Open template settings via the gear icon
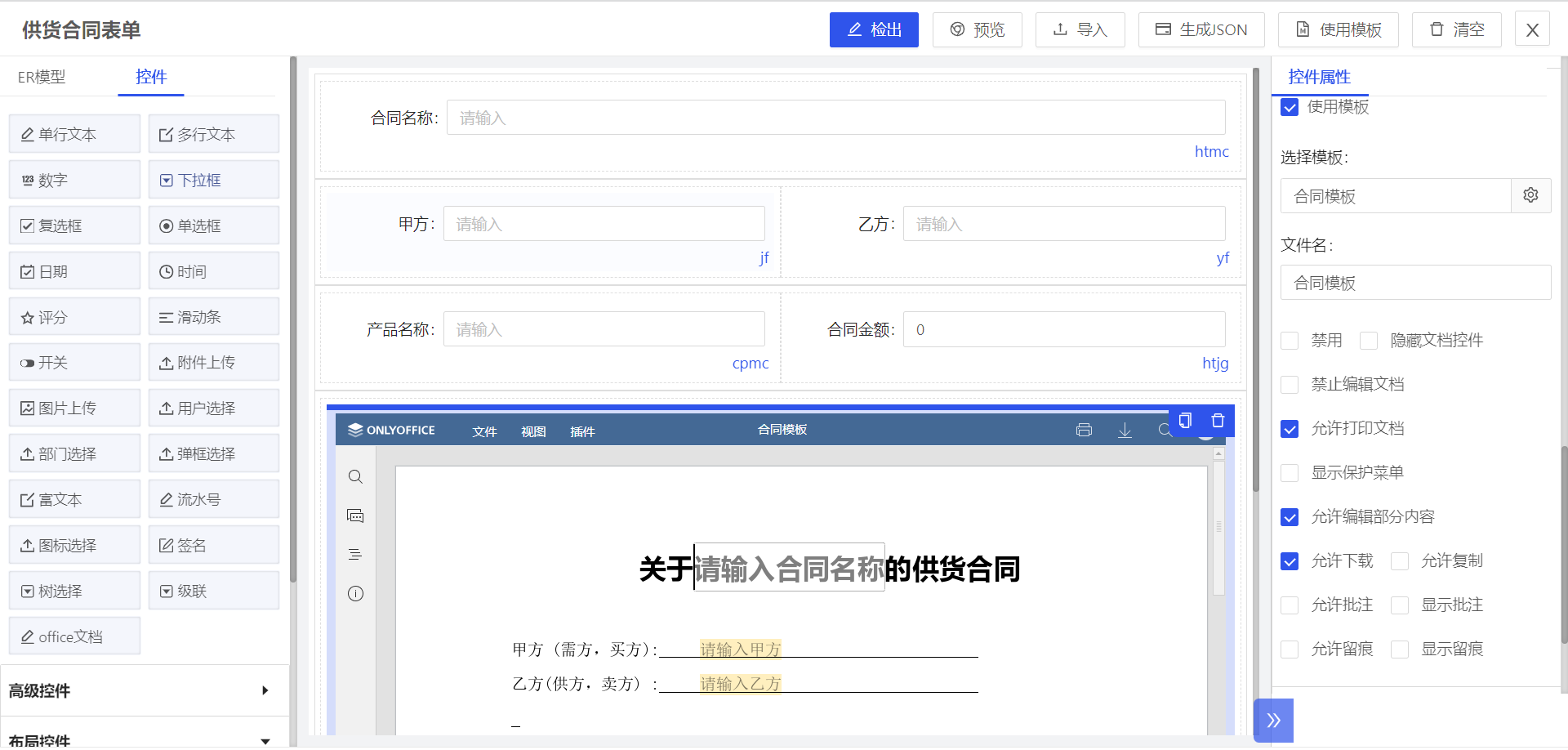 (x=1531, y=195)
